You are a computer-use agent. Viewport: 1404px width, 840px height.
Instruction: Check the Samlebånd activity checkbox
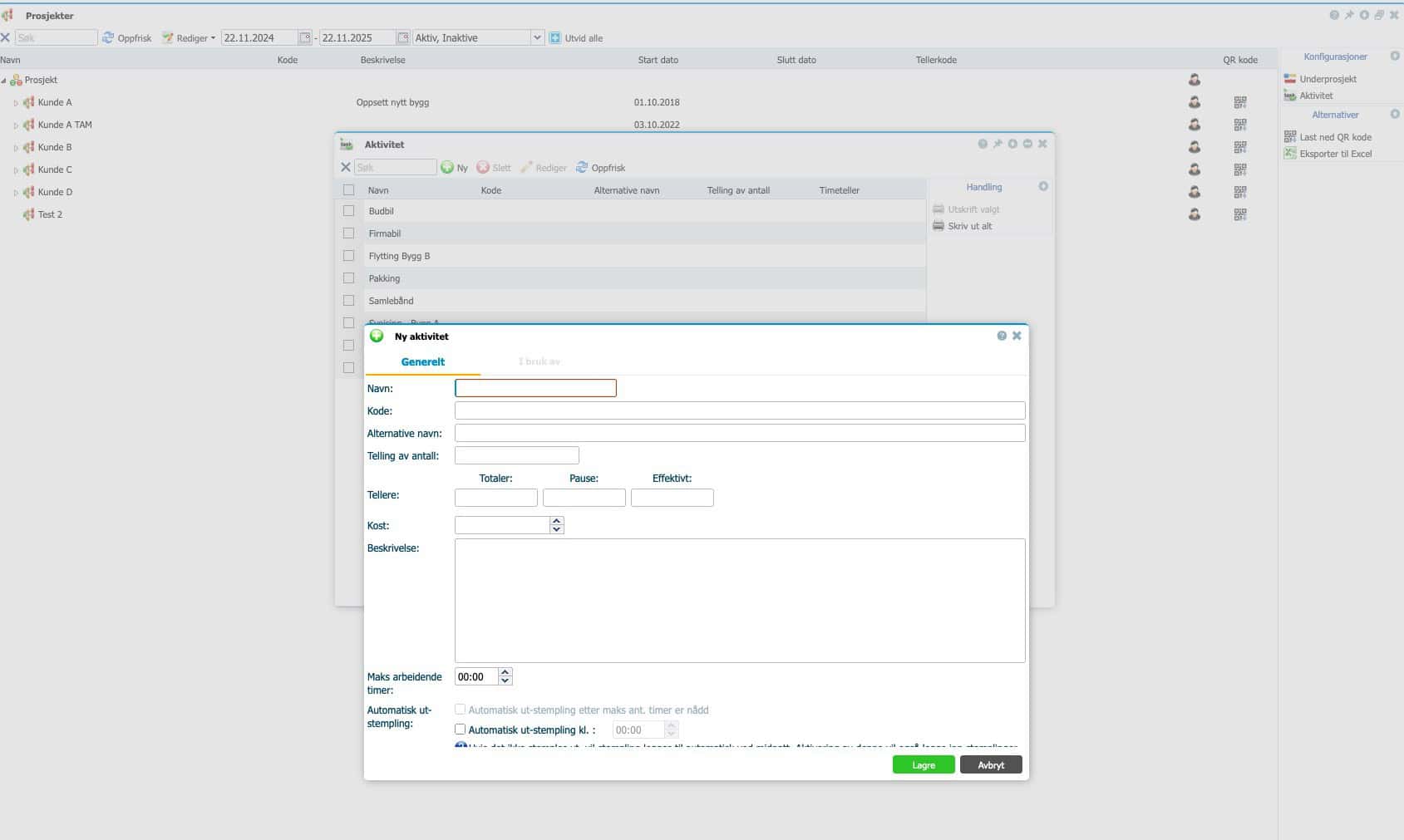349,301
